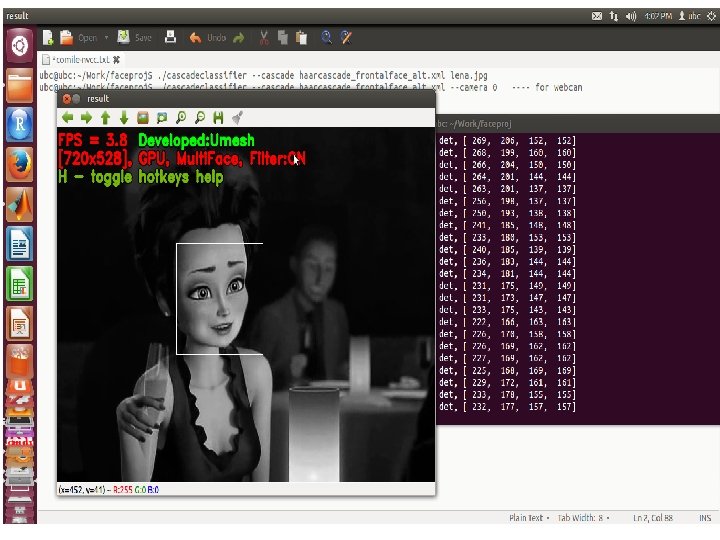720x540 pixels.
Task: Open Ubuntu Dash home from launcher
Action: coord(20,46)
